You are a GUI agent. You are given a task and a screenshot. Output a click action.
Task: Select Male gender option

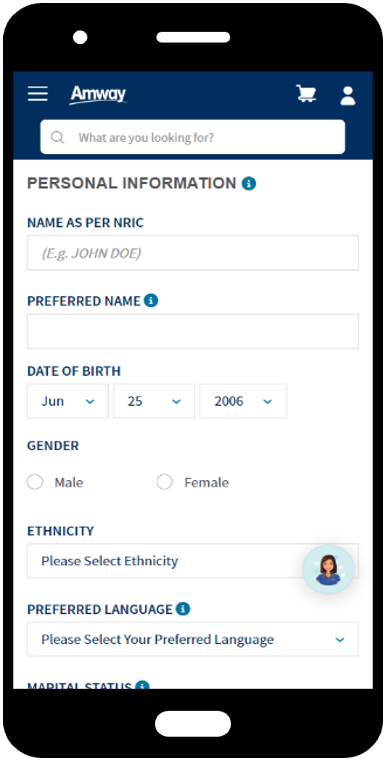(35, 483)
